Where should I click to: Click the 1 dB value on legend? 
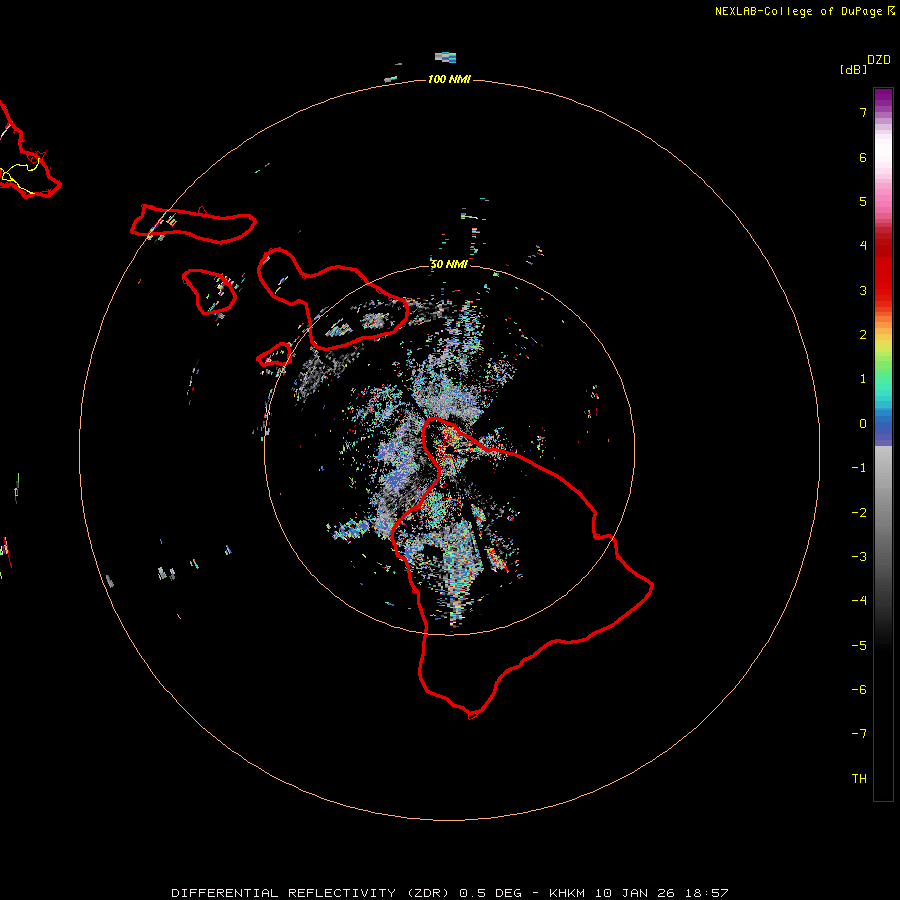[x=863, y=379]
